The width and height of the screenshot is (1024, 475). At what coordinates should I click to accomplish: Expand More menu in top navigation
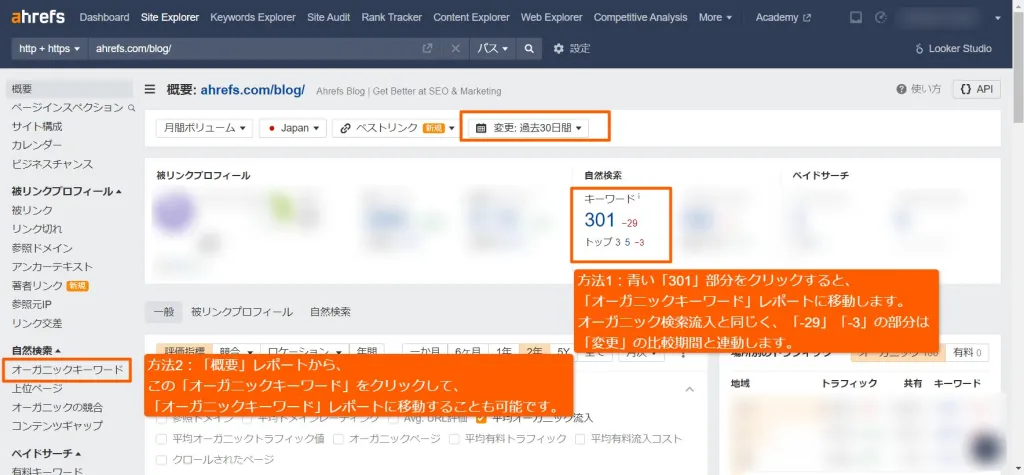pyautogui.click(x=715, y=18)
